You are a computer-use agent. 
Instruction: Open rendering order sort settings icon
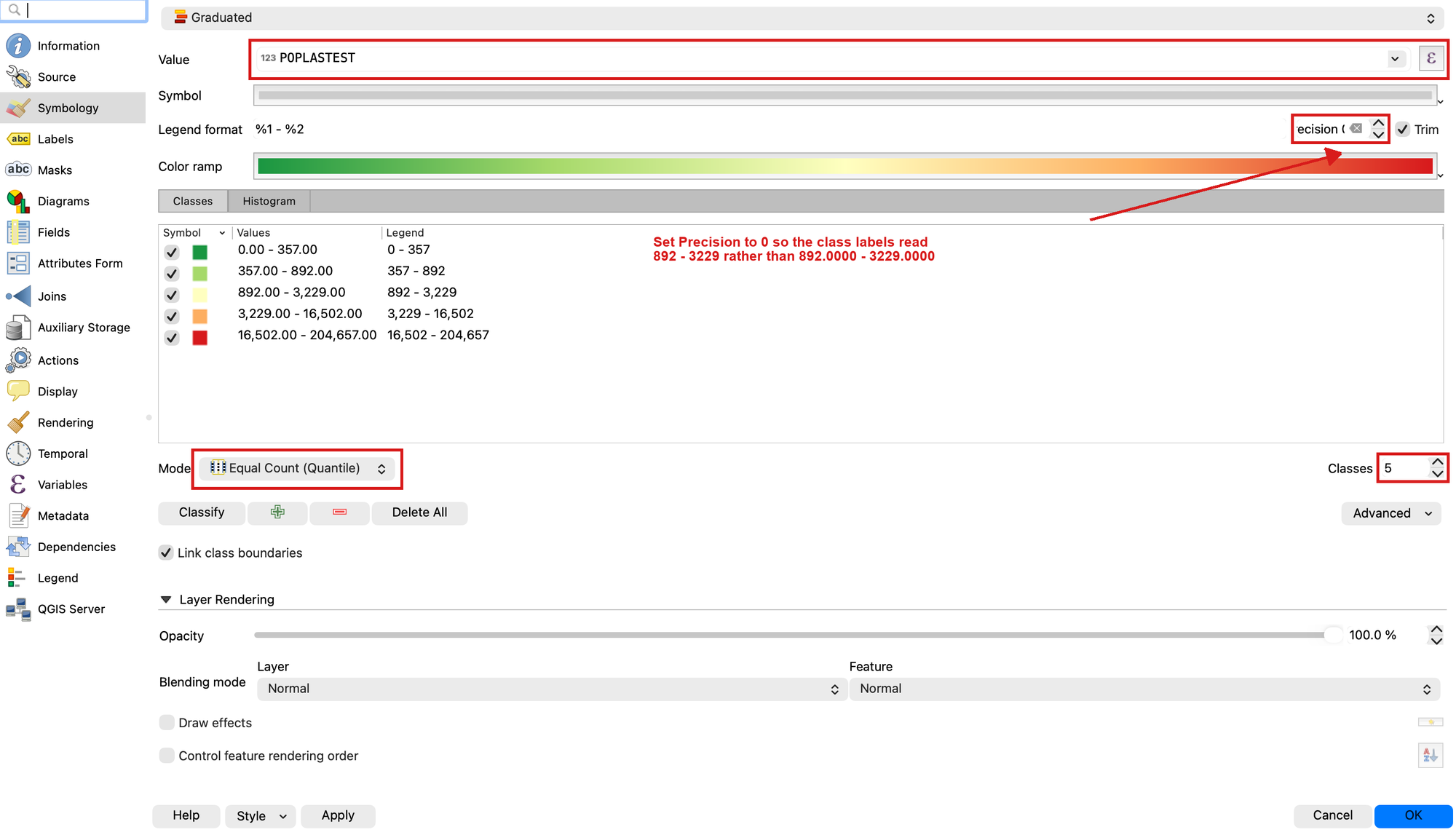1431,755
